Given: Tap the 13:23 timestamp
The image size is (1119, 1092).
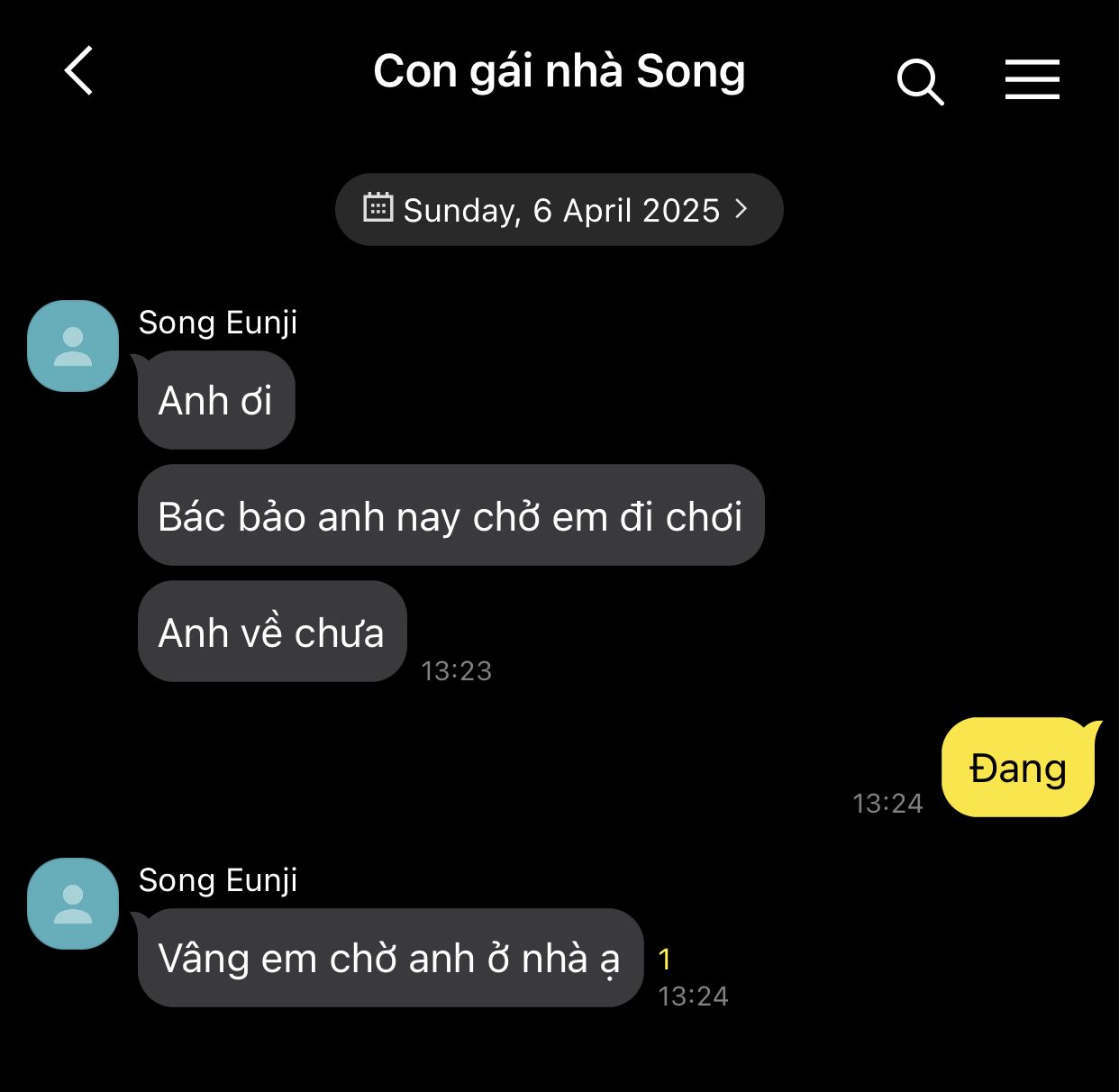Looking at the screenshot, I should tap(457, 671).
